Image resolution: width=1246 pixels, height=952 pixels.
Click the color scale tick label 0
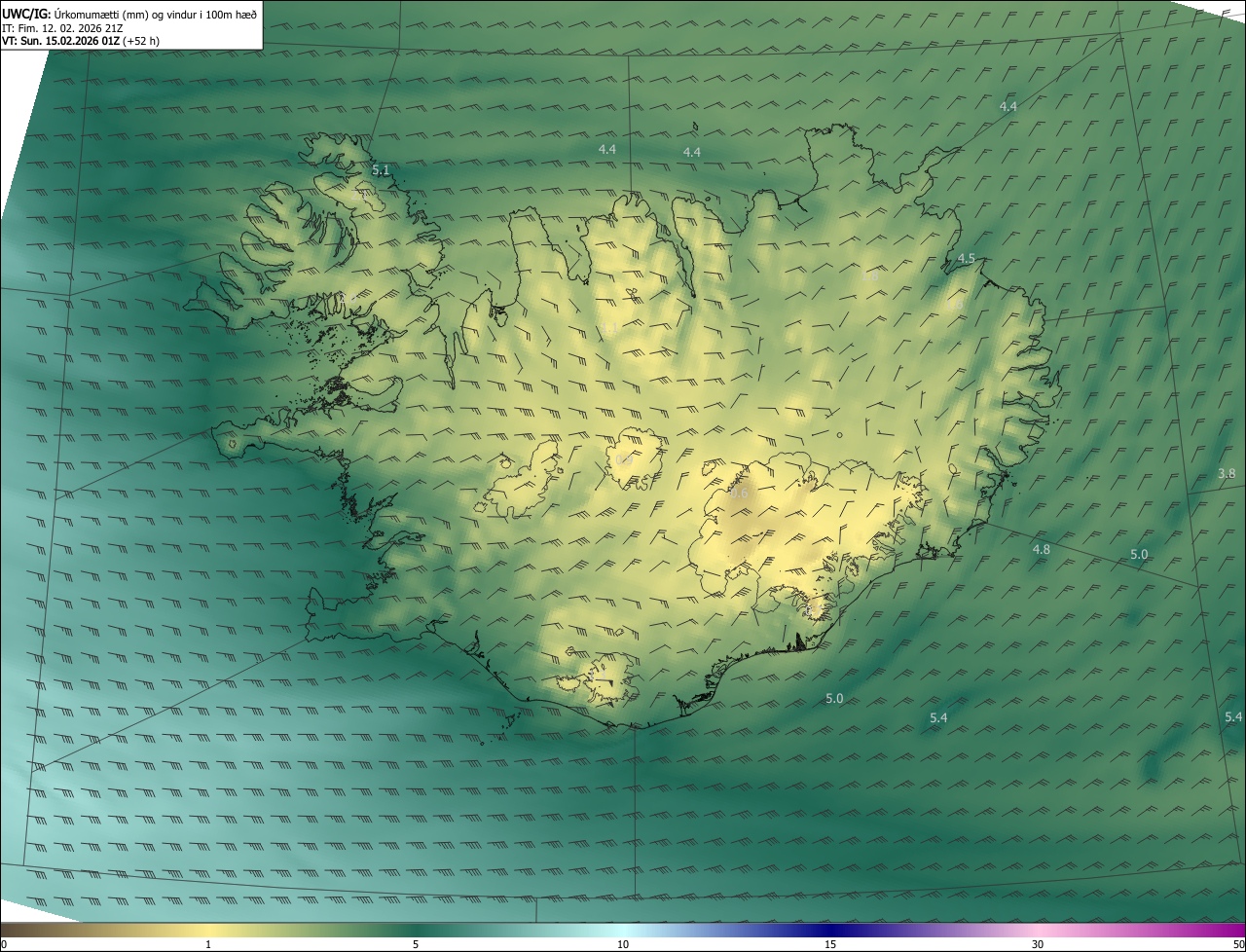pos(4,944)
